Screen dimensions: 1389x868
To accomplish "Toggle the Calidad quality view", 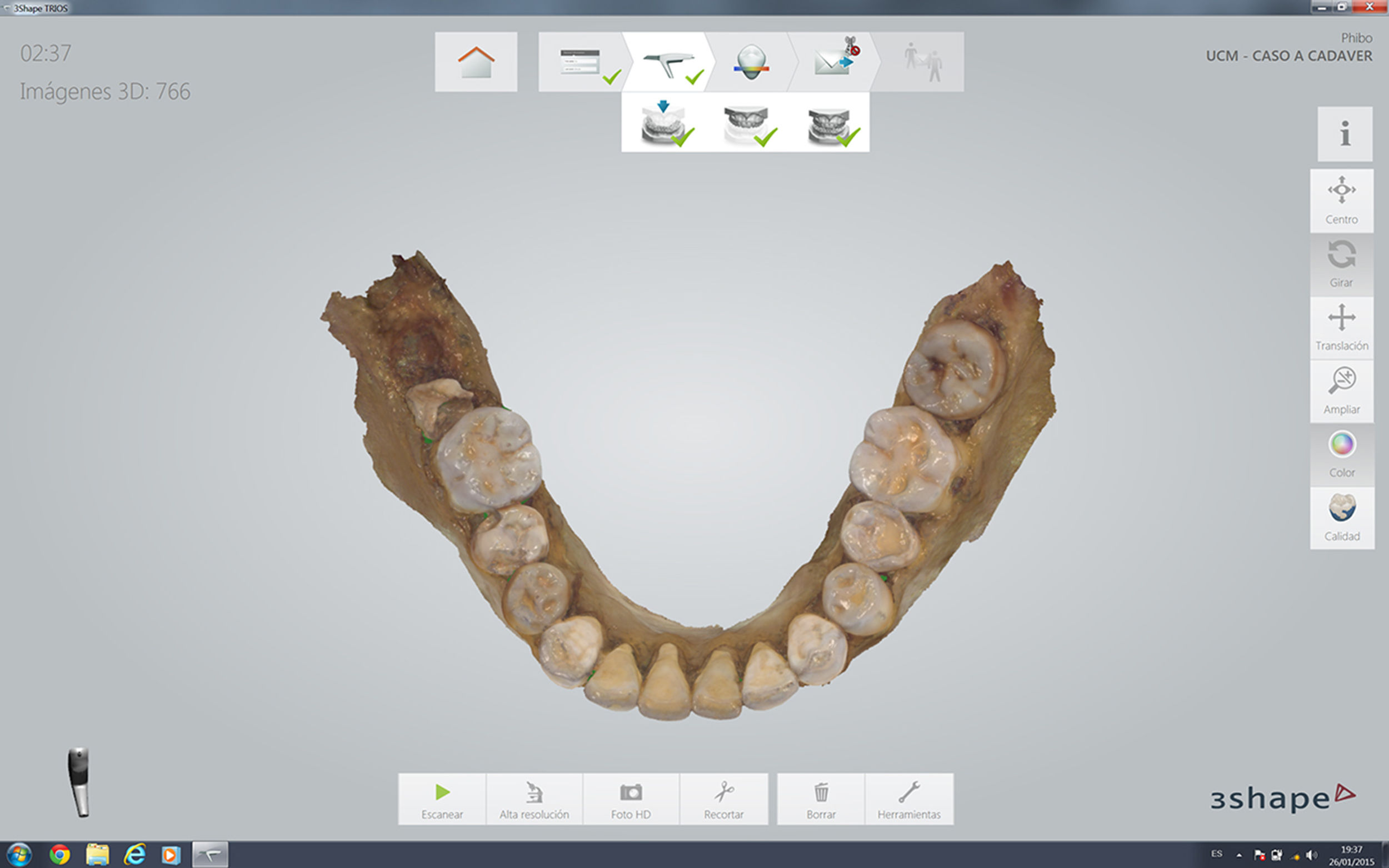I will click(1341, 518).
